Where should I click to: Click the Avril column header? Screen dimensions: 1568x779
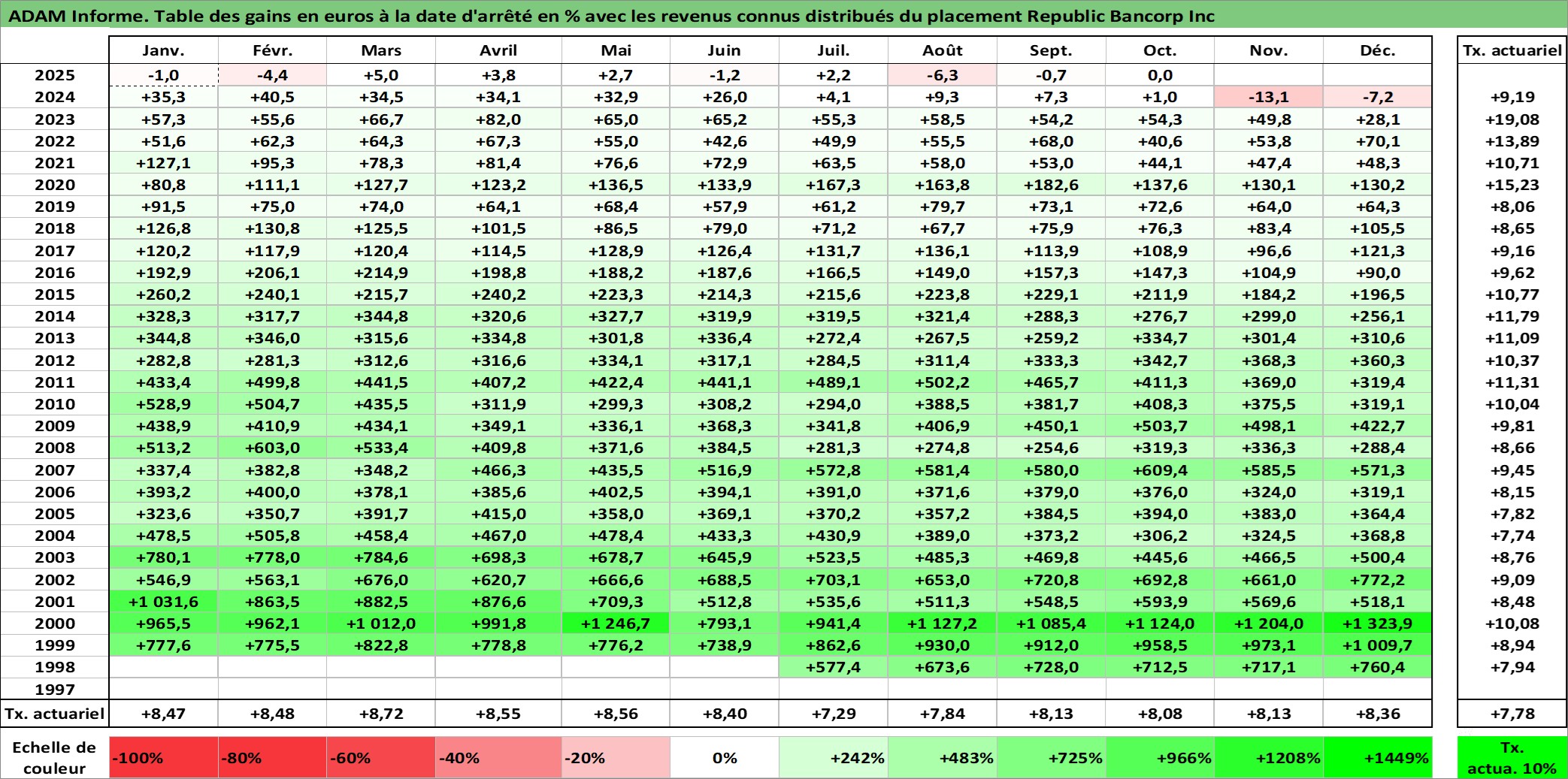(498, 50)
